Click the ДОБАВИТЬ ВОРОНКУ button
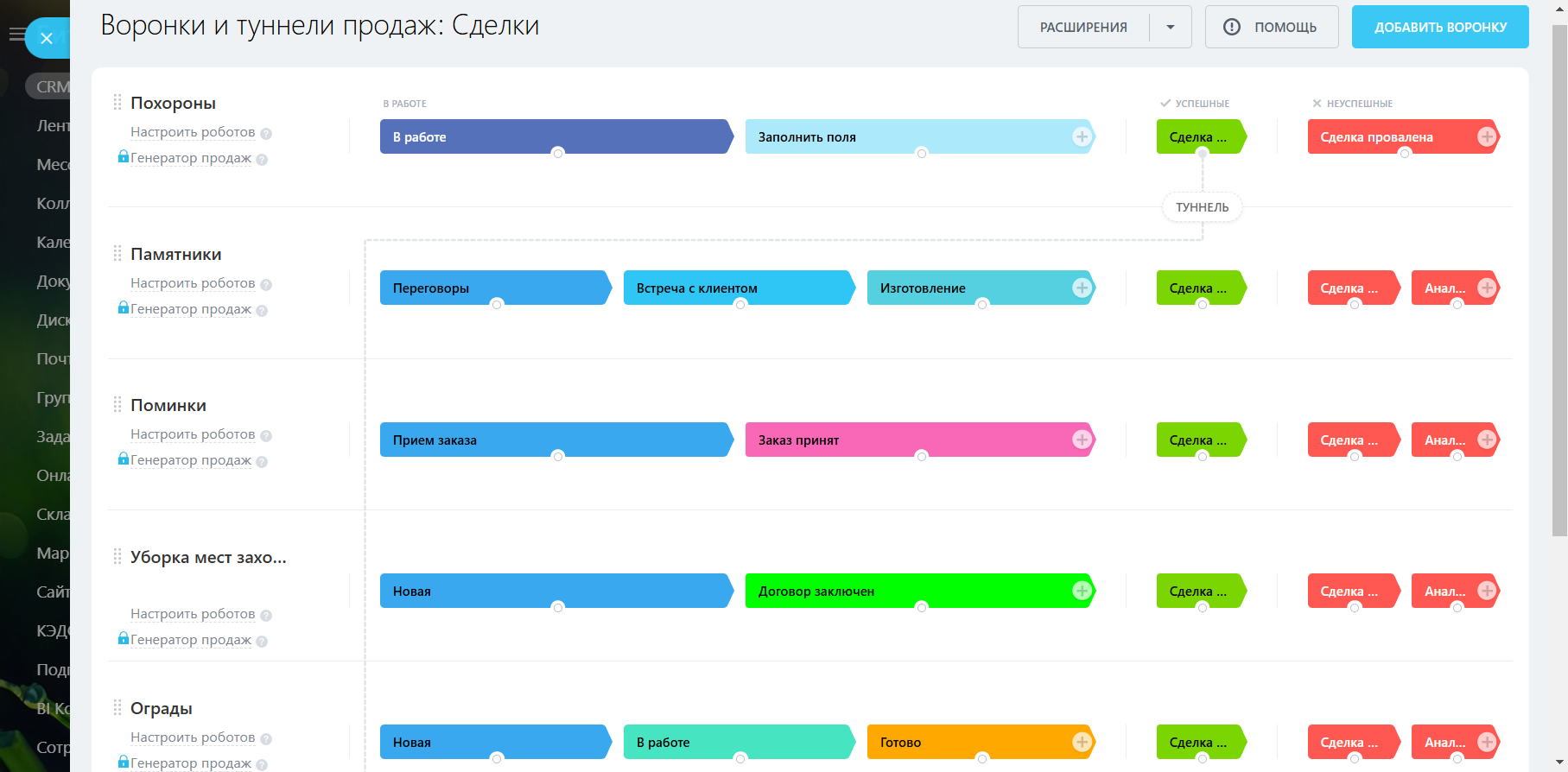This screenshot has height=772, width=1568. point(1440,27)
